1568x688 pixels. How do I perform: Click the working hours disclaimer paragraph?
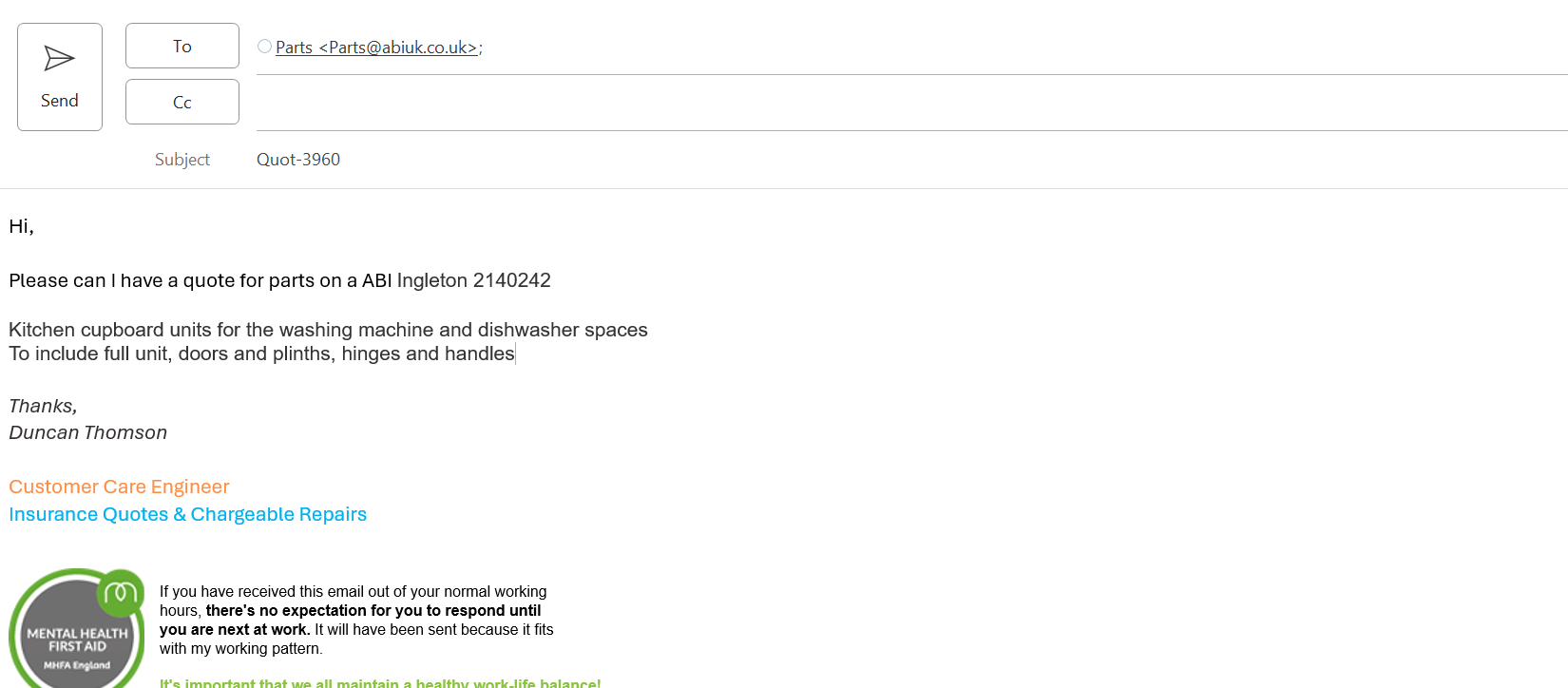click(x=355, y=620)
